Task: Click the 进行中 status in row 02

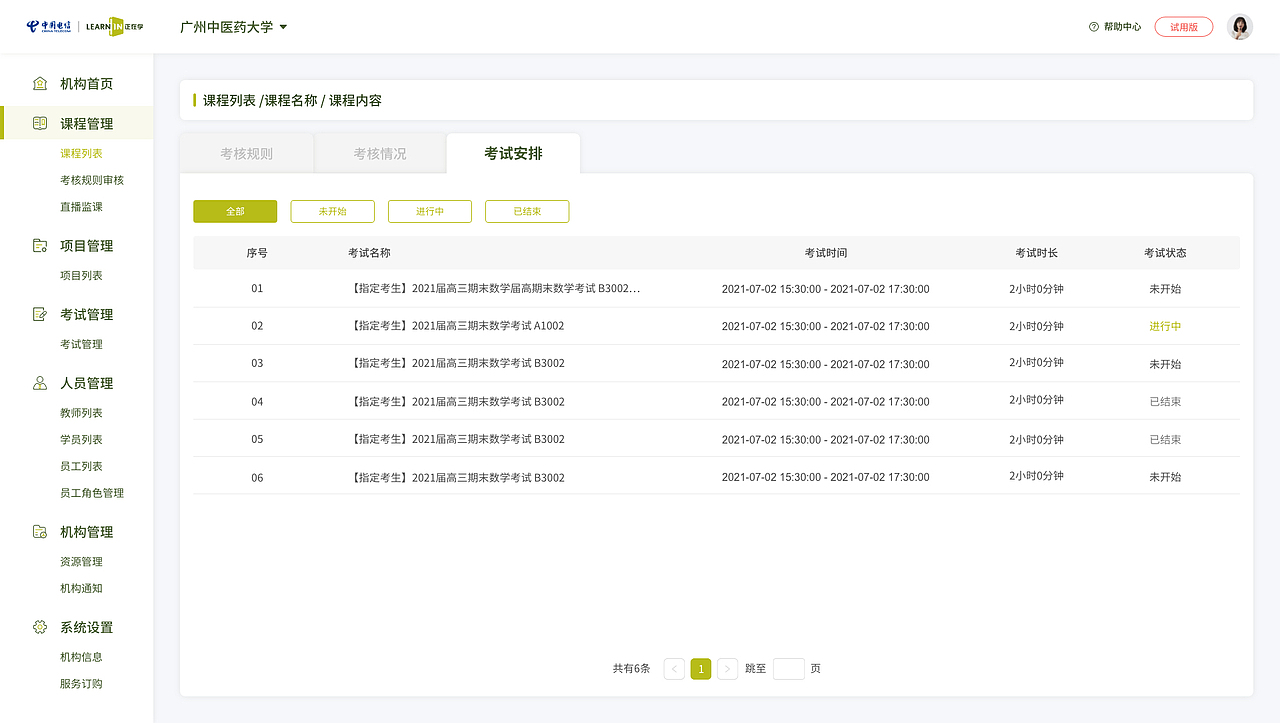Action: [x=1165, y=326]
